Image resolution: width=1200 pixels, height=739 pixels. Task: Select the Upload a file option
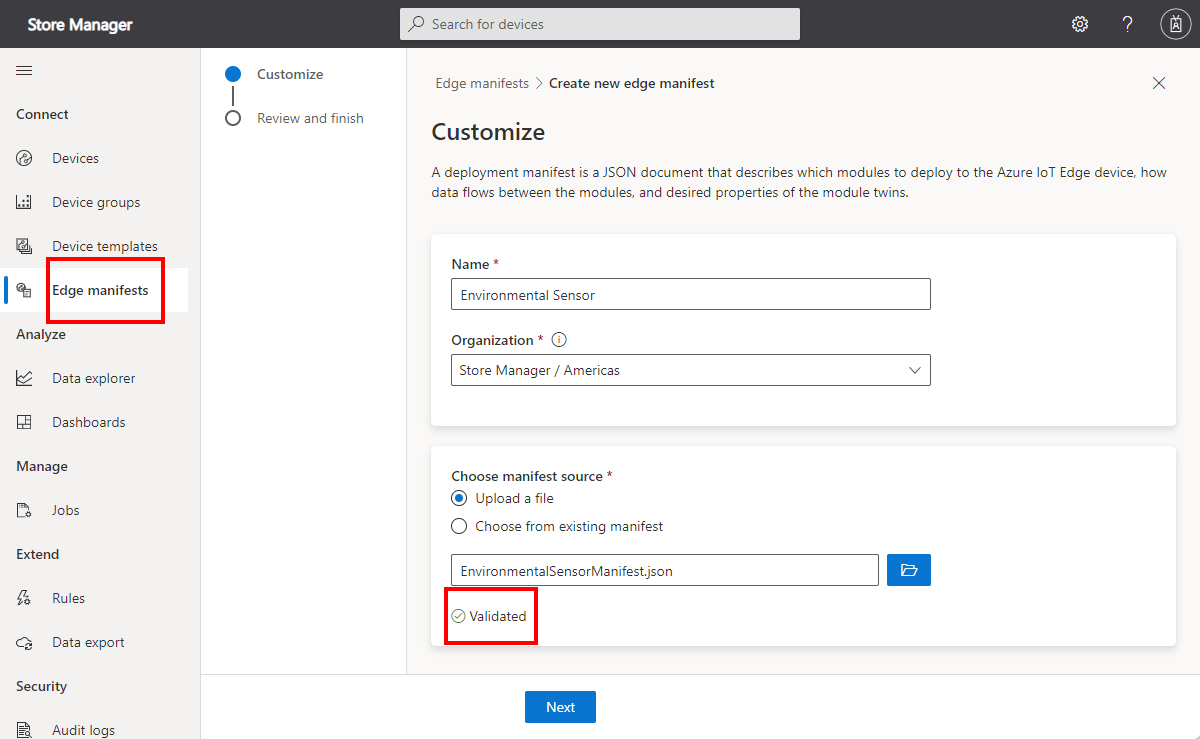tap(458, 497)
